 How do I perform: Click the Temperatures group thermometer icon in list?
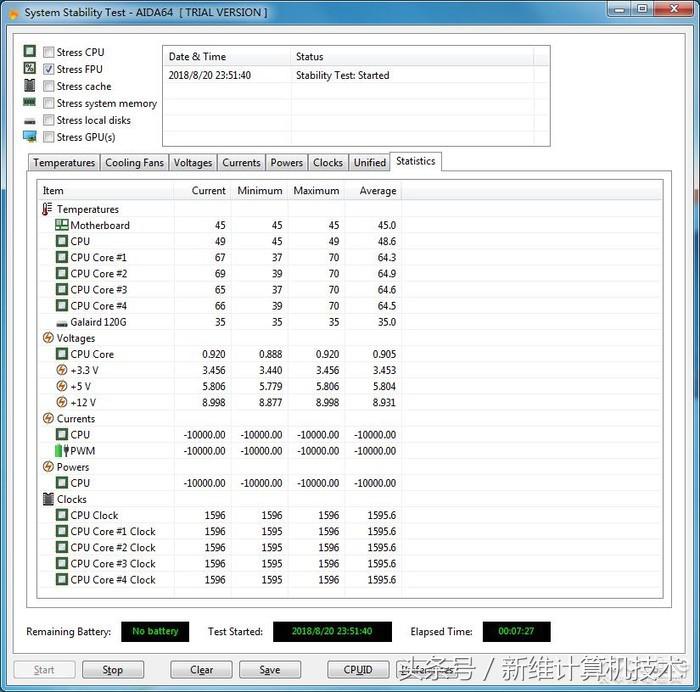[x=48, y=209]
